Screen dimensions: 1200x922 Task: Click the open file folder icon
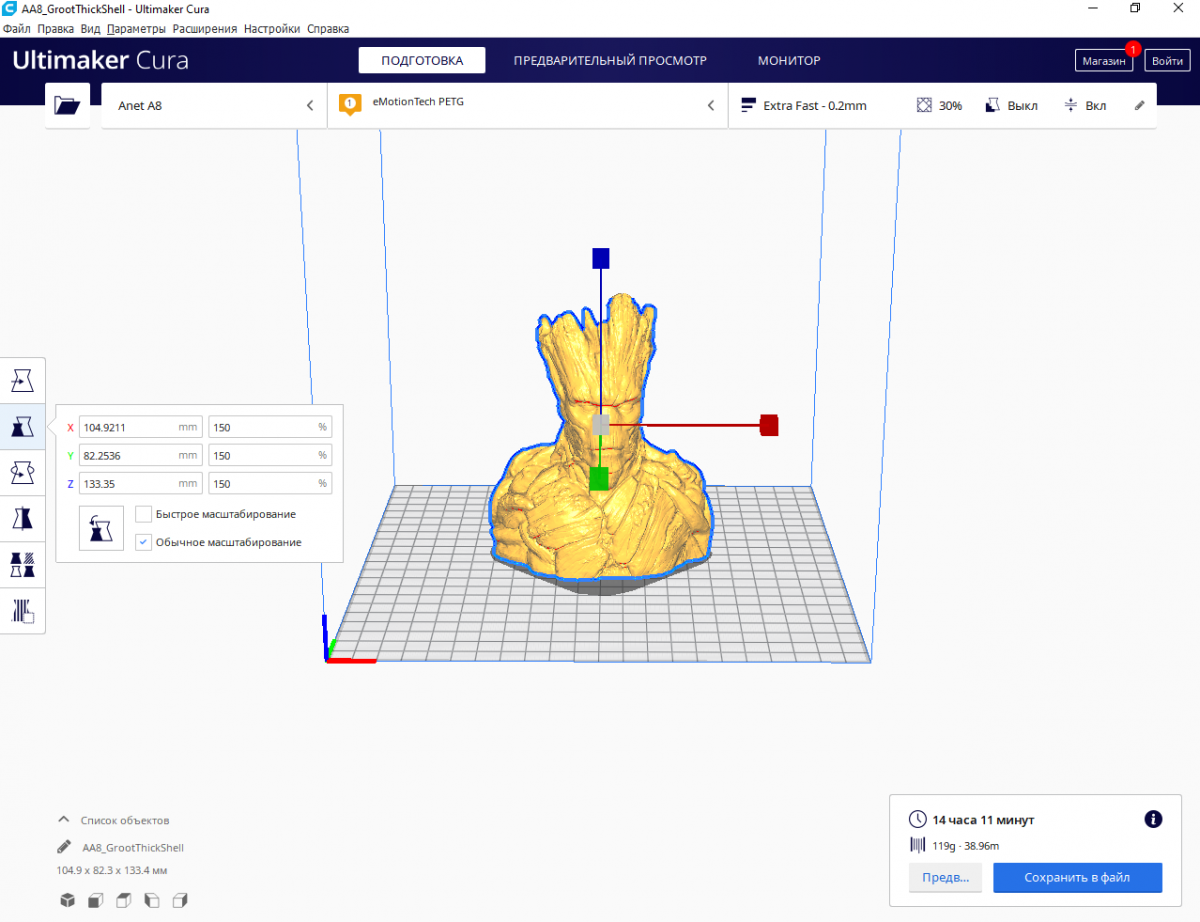(x=67, y=105)
